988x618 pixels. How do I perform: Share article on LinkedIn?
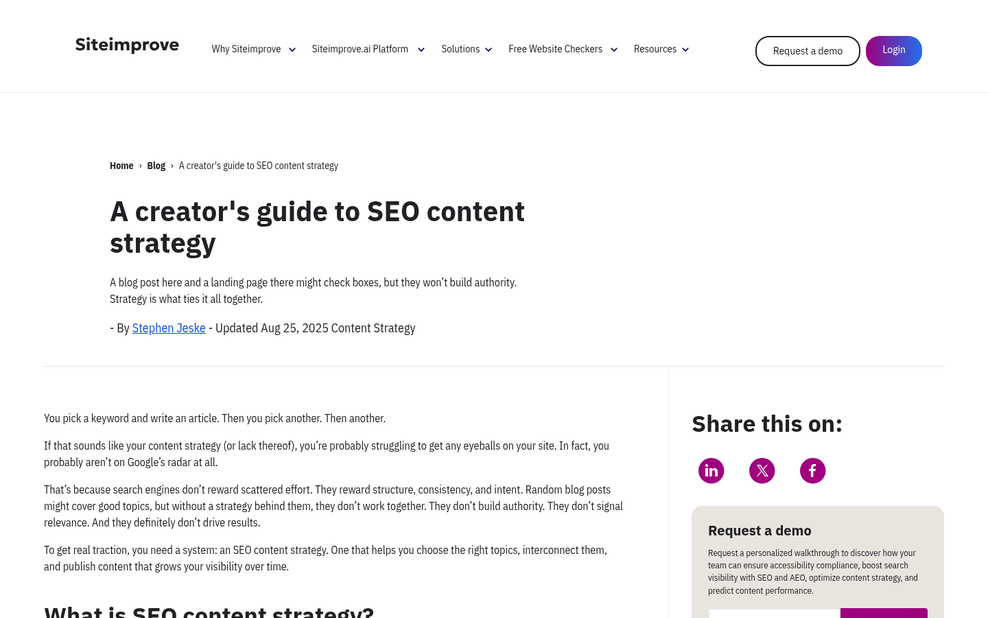[x=711, y=471]
